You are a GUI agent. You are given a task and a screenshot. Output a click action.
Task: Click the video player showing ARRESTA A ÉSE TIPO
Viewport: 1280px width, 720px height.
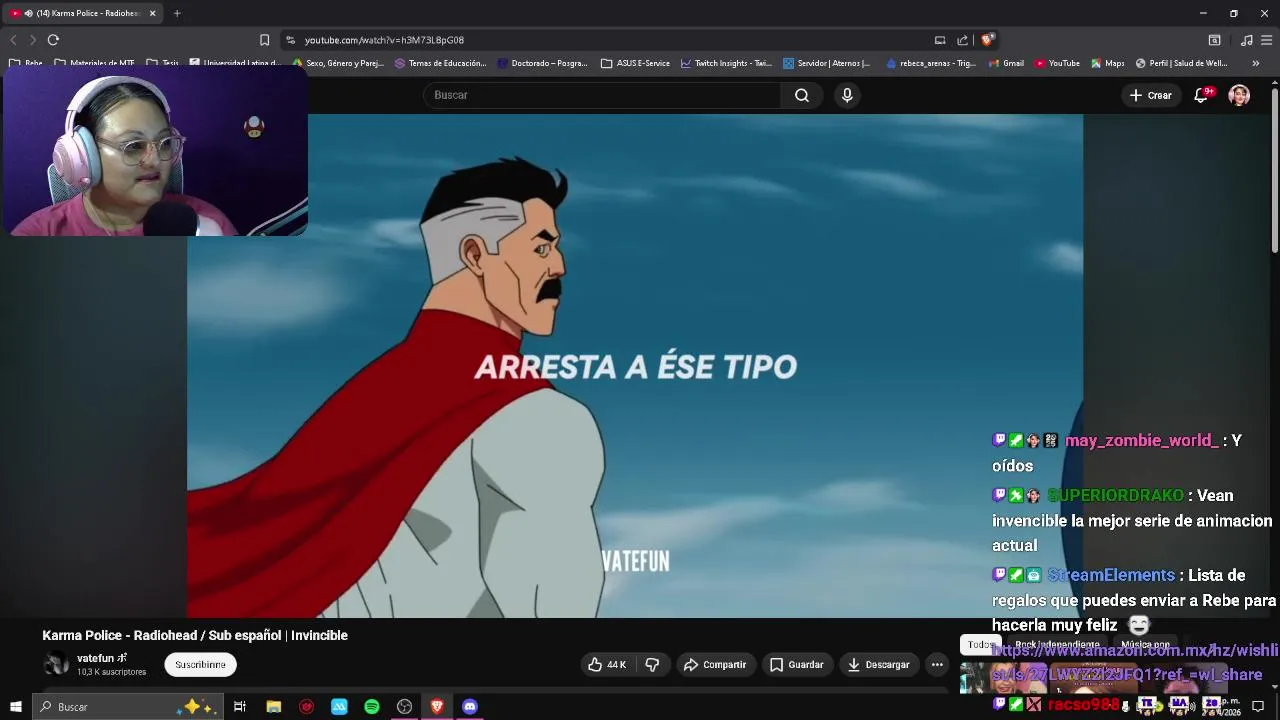(x=635, y=366)
